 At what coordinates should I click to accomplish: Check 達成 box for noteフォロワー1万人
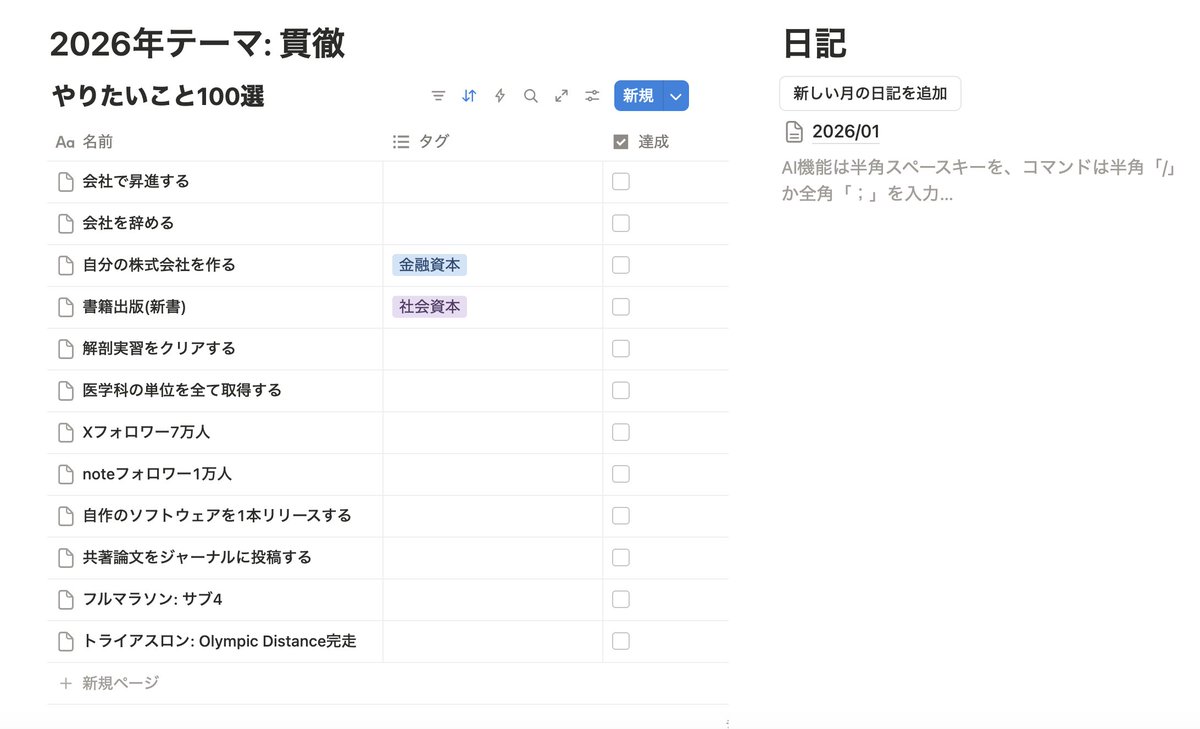point(621,474)
